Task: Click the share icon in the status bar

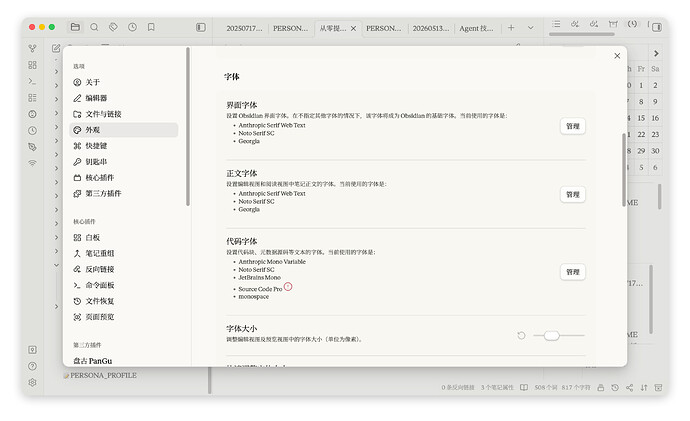Action: point(630,388)
